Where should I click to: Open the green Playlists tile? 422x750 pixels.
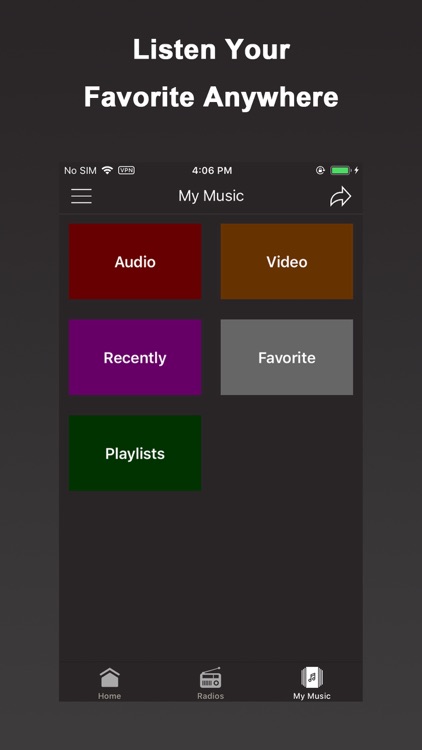135,453
